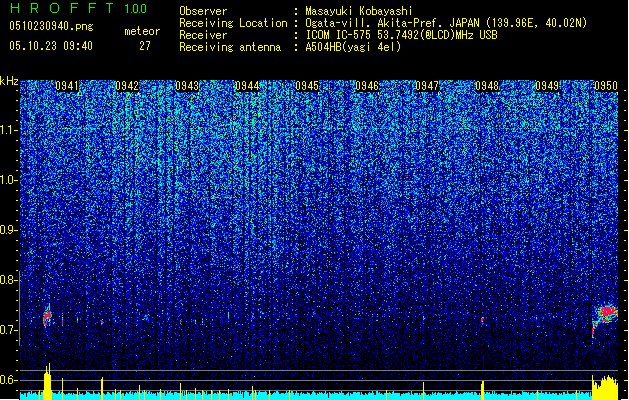629x400 pixels.
Task: Click the Receiving antenna label
Action: pos(230,47)
